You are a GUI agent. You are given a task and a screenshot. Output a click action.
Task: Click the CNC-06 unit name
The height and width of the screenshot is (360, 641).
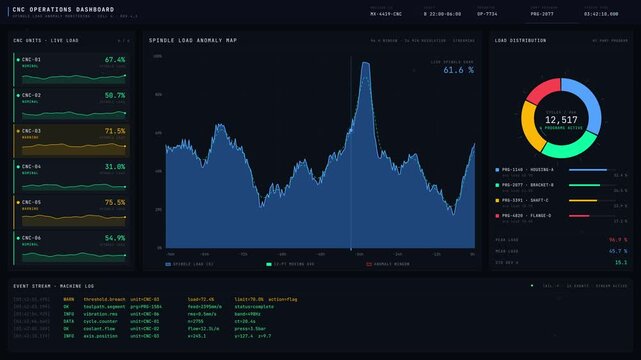point(31,238)
